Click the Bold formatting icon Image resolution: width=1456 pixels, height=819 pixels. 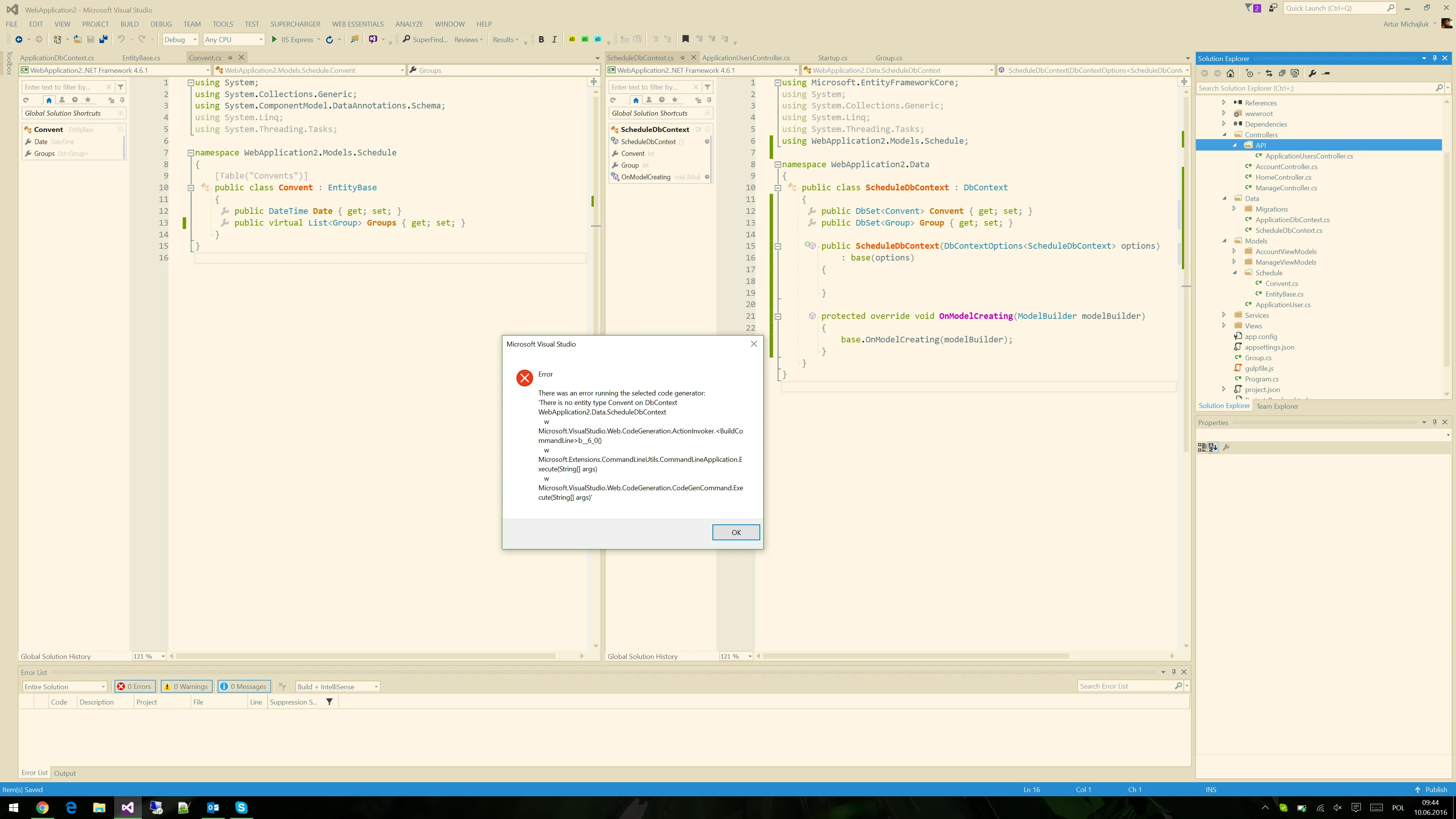(x=541, y=39)
